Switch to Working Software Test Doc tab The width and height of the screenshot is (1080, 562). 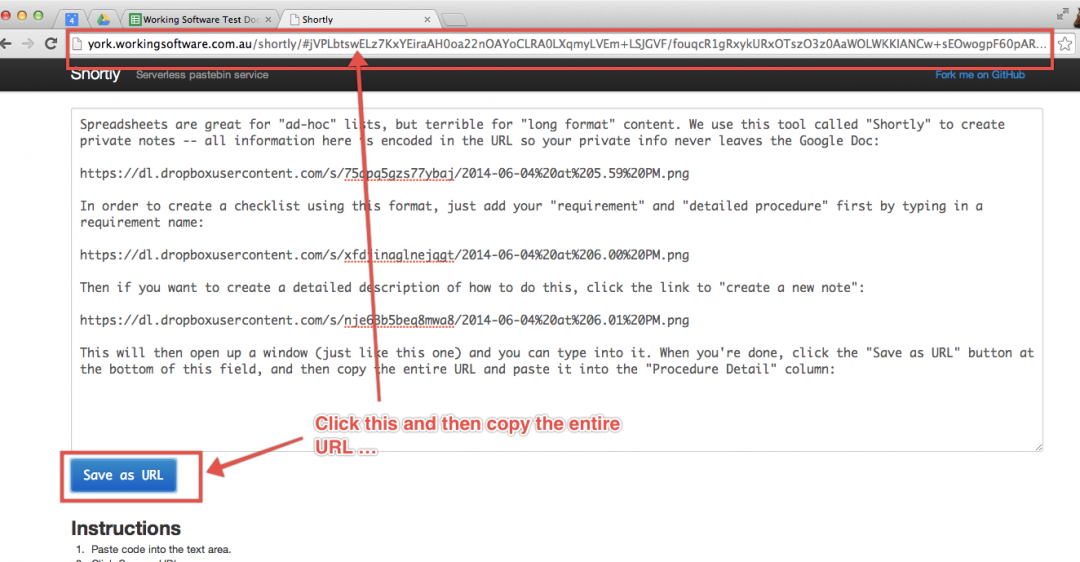pyautogui.click(x=200, y=19)
